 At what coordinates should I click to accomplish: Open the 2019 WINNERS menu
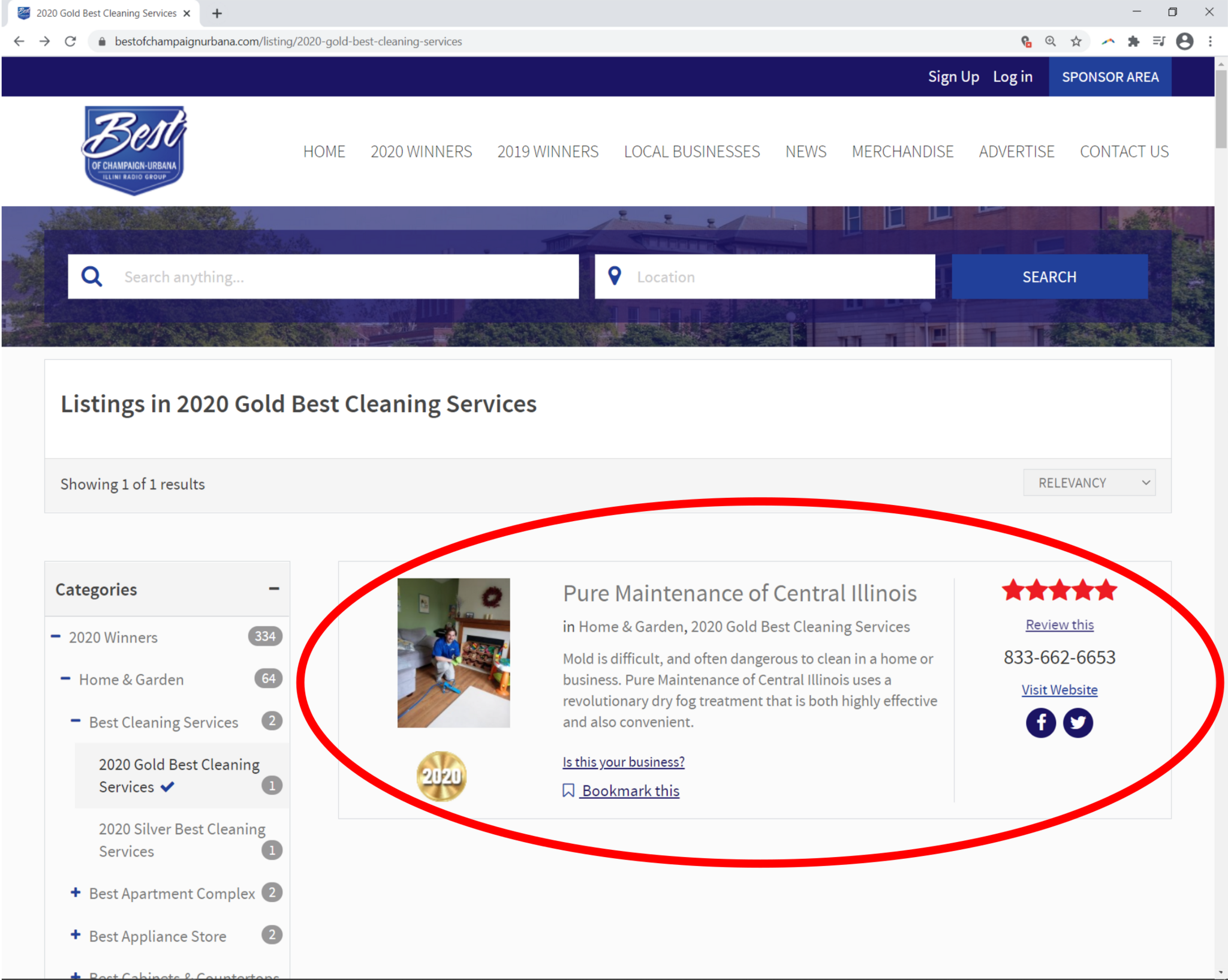point(548,152)
